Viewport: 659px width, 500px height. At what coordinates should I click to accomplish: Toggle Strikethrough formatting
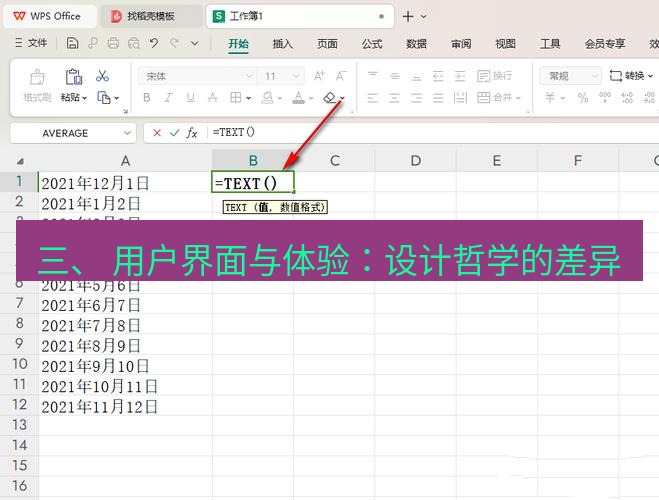(x=213, y=97)
